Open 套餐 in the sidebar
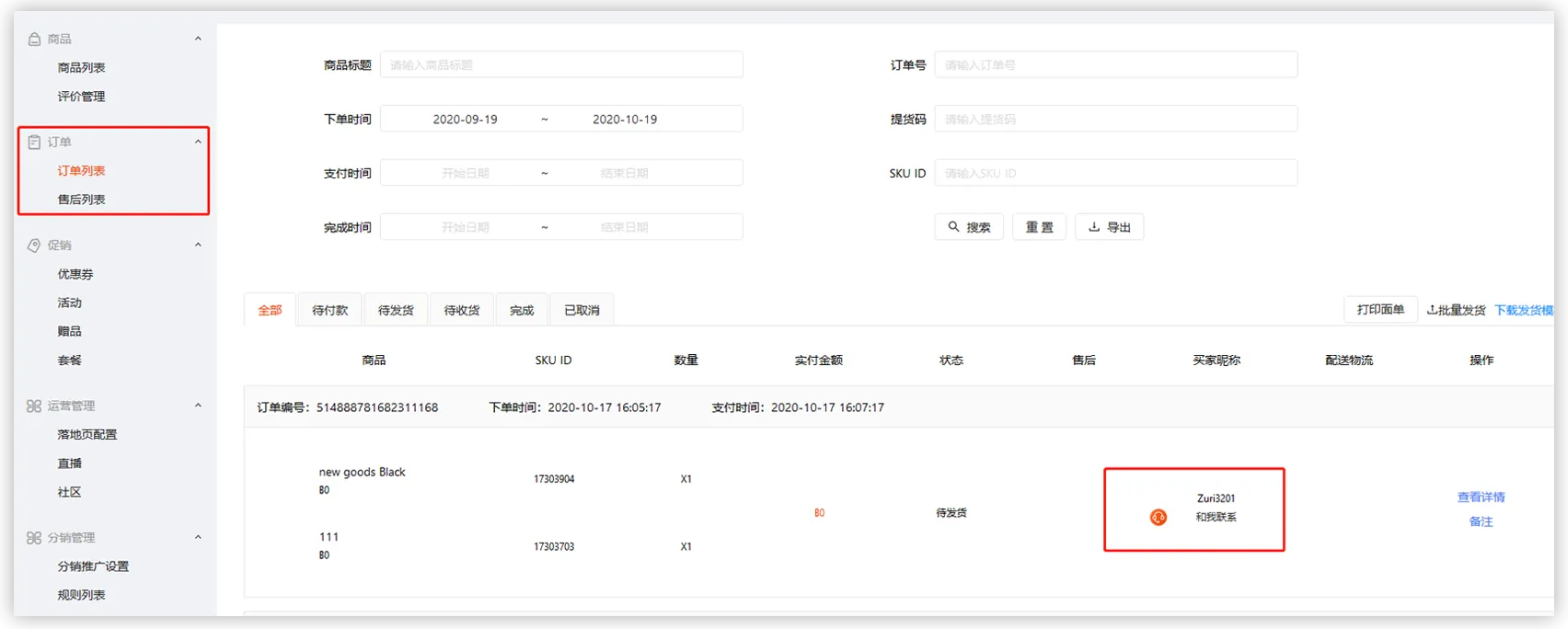 pyautogui.click(x=69, y=360)
